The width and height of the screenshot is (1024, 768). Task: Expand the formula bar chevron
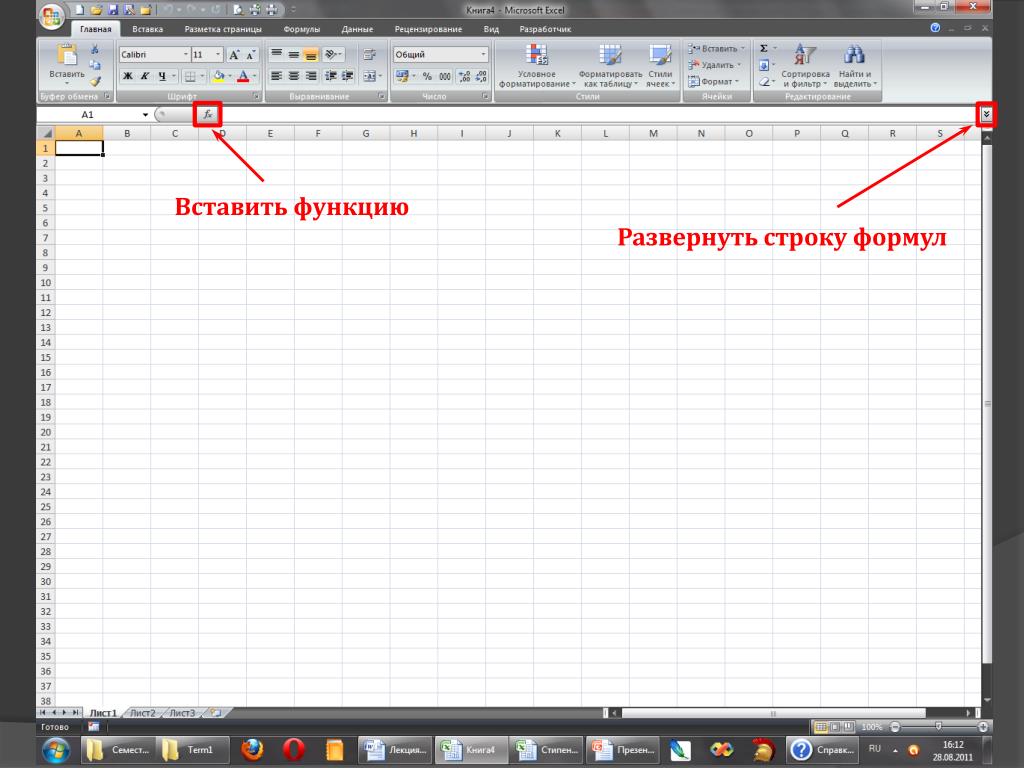[x=986, y=115]
